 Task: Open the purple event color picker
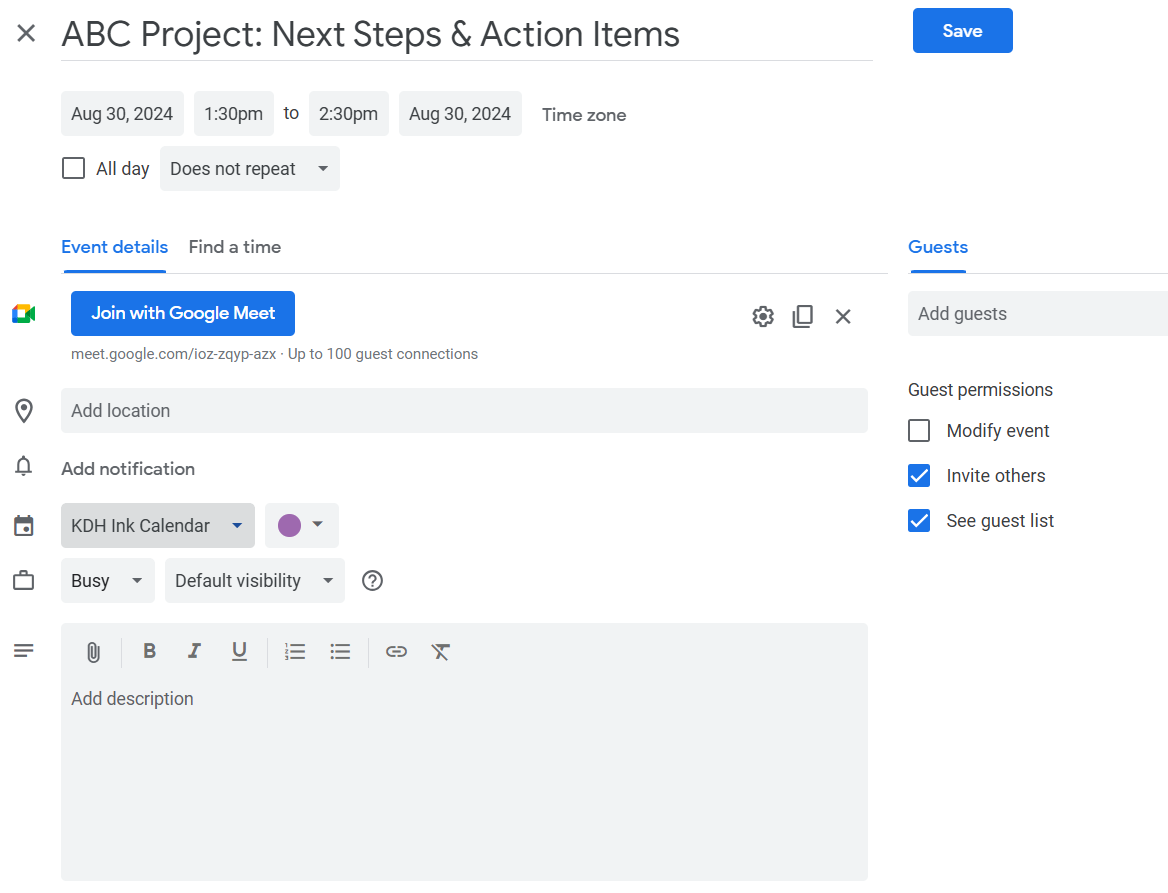click(301, 526)
